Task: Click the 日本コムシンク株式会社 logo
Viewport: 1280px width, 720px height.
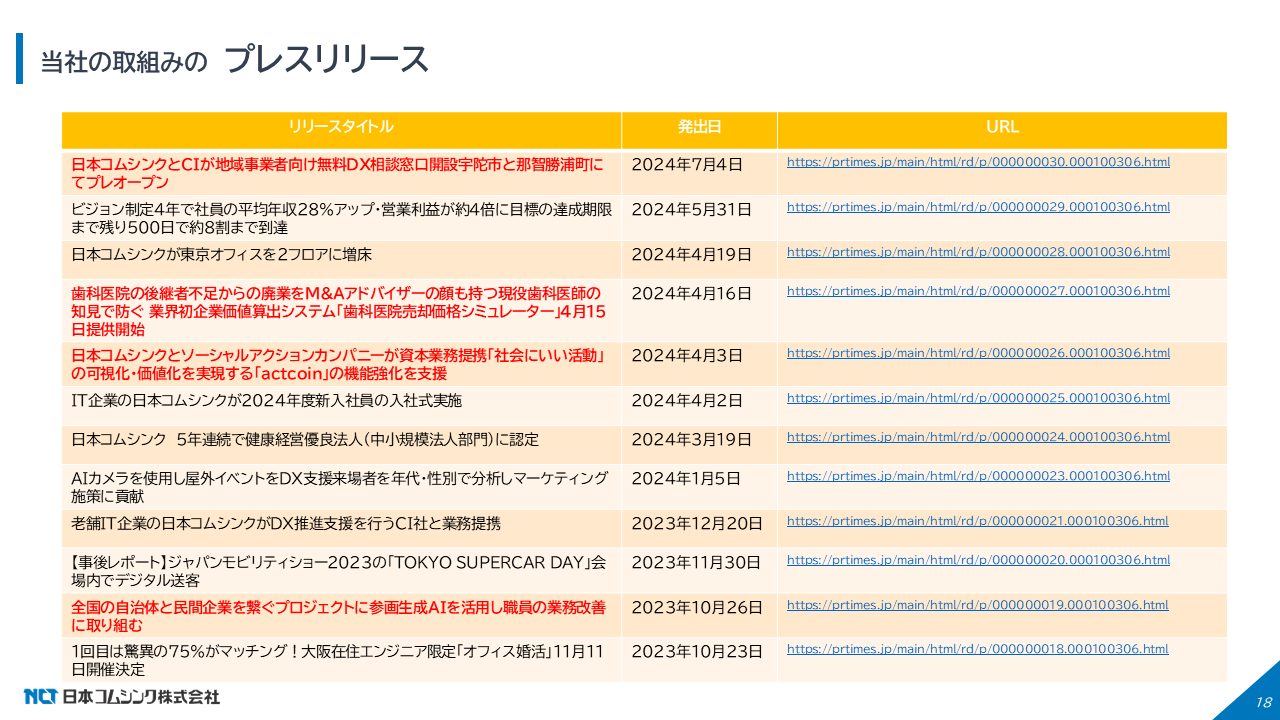Action: pyautogui.click(x=121, y=696)
